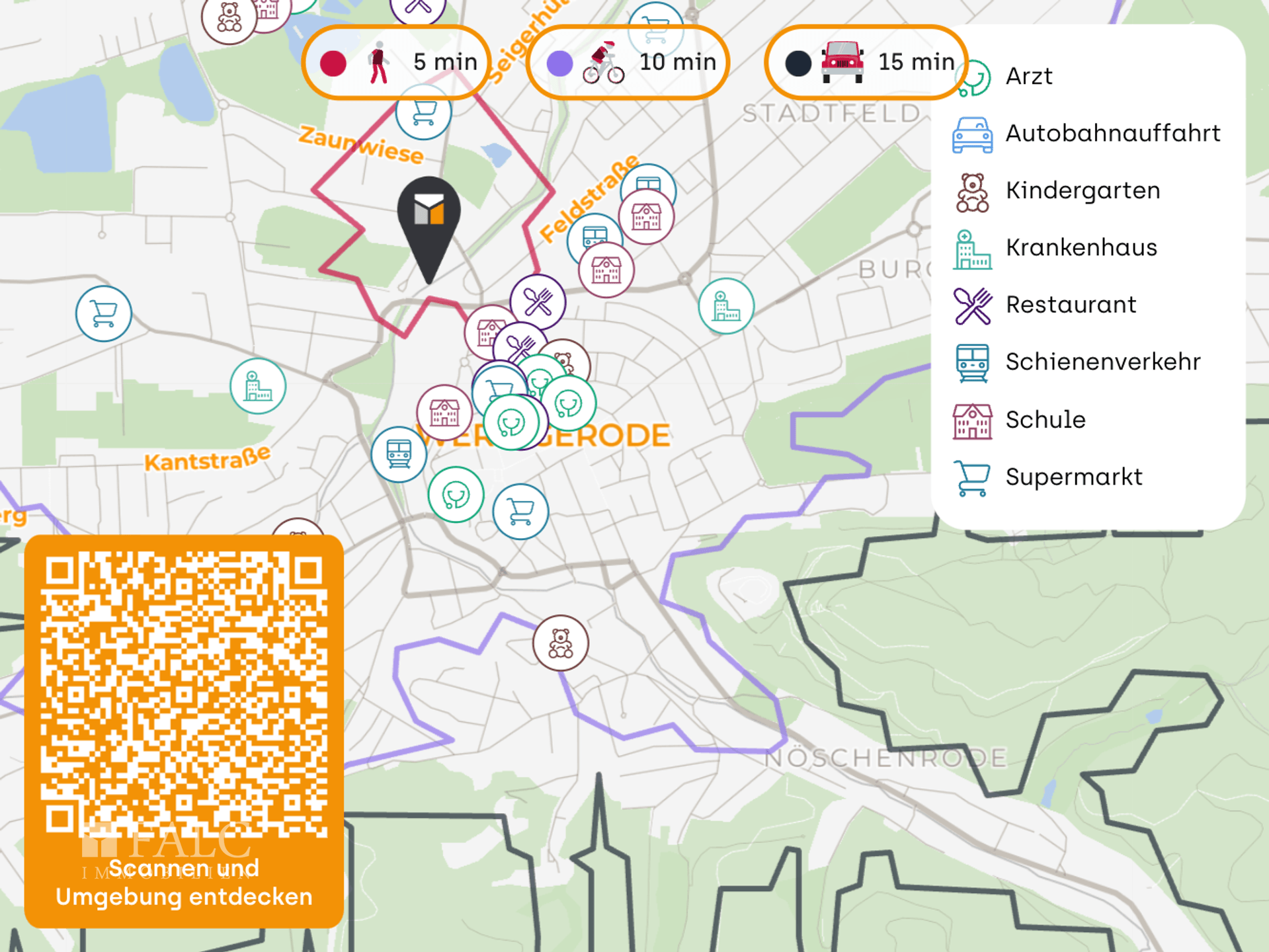Select the supermarket marker near Zaunwiese

pos(423,114)
